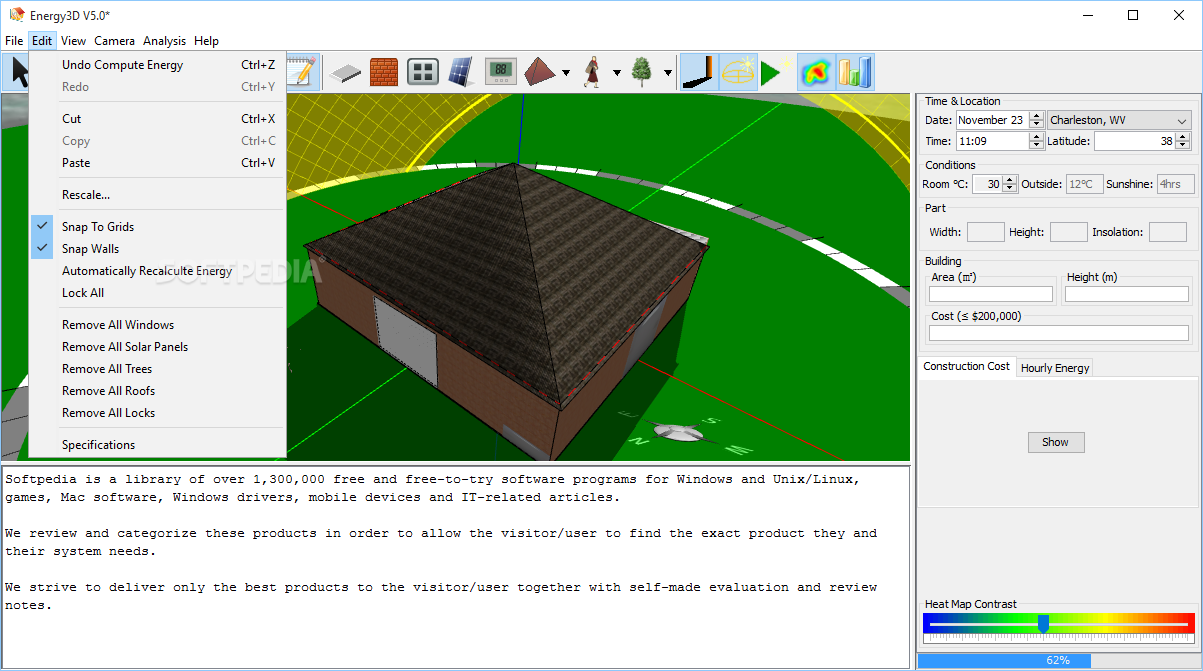Open the Help menu
1203x671 pixels.
[x=206, y=41]
